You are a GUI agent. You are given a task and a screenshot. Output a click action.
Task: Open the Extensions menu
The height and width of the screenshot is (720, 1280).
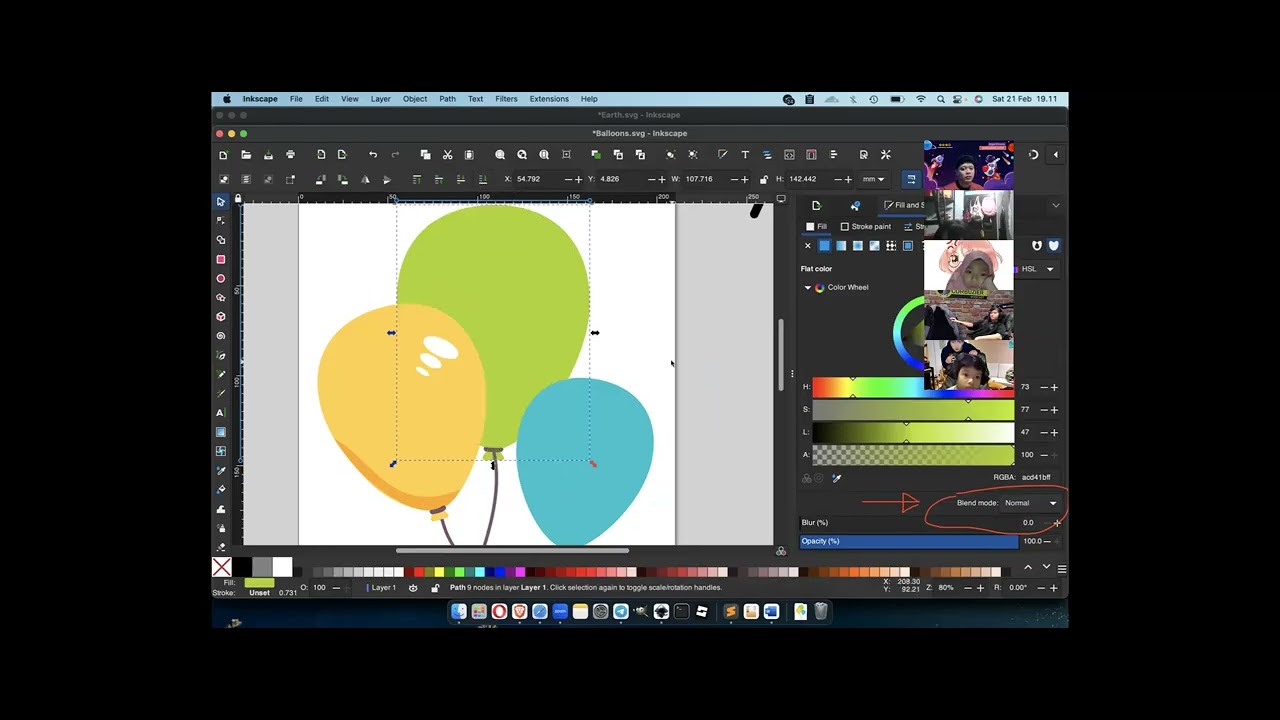click(549, 99)
